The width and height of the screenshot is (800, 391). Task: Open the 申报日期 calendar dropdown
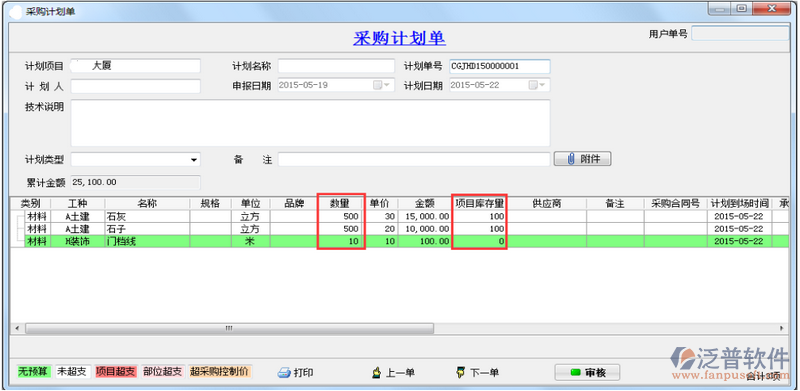click(x=382, y=85)
